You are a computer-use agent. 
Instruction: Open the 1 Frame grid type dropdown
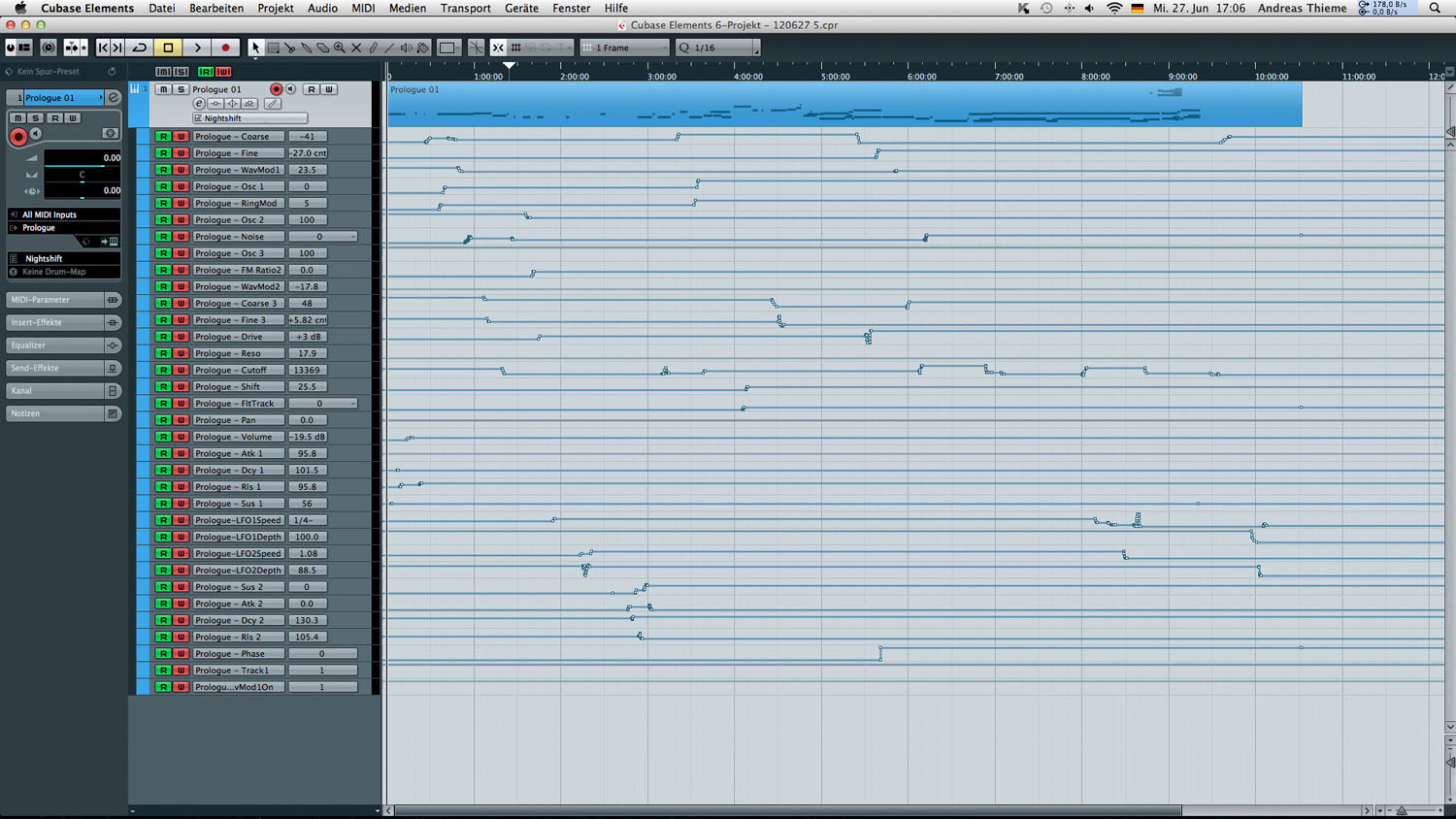point(625,48)
